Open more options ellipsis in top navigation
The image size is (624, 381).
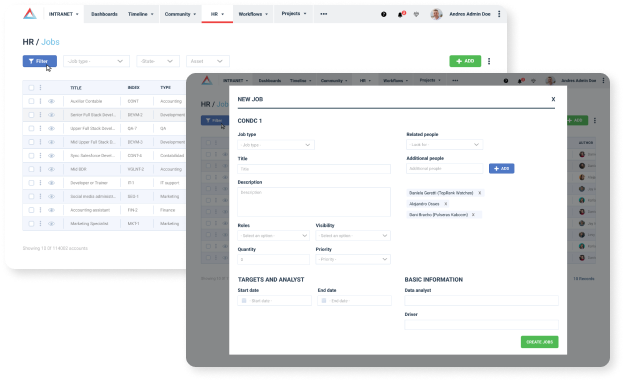click(x=324, y=14)
